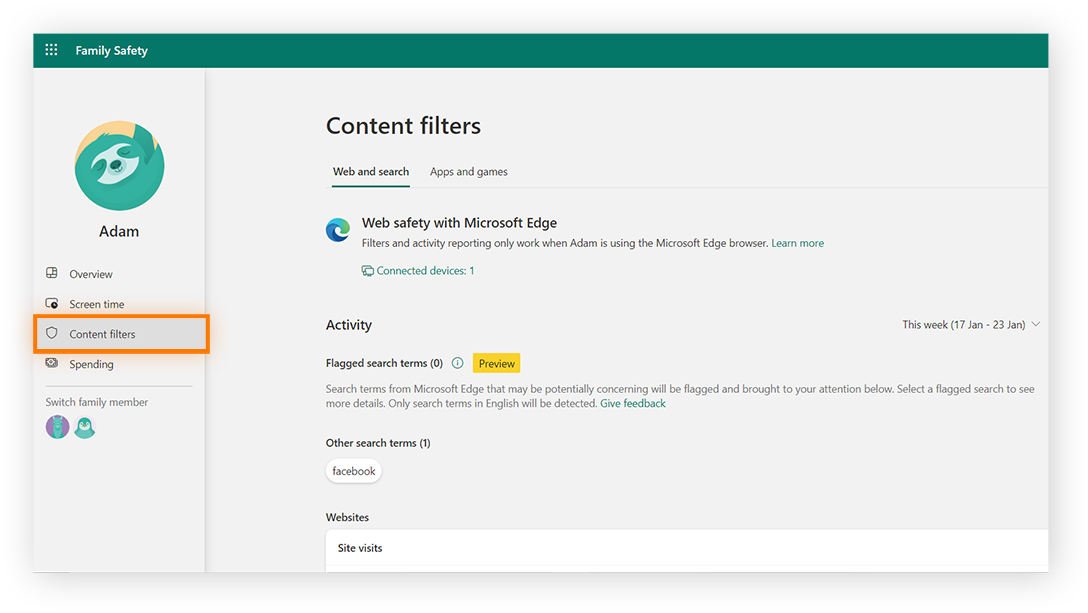Viewport: 1088px width, 613px height.
Task: Switch to the Apps and games tab
Action: [x=468, y=171]
